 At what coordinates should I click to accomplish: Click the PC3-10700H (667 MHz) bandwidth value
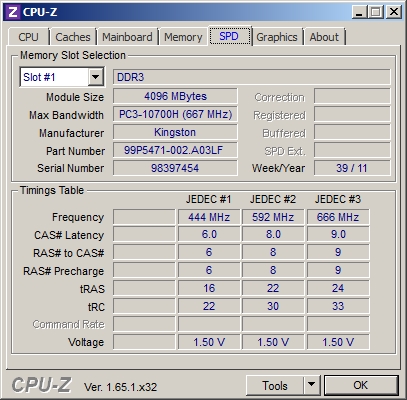[x=175, y=114]
